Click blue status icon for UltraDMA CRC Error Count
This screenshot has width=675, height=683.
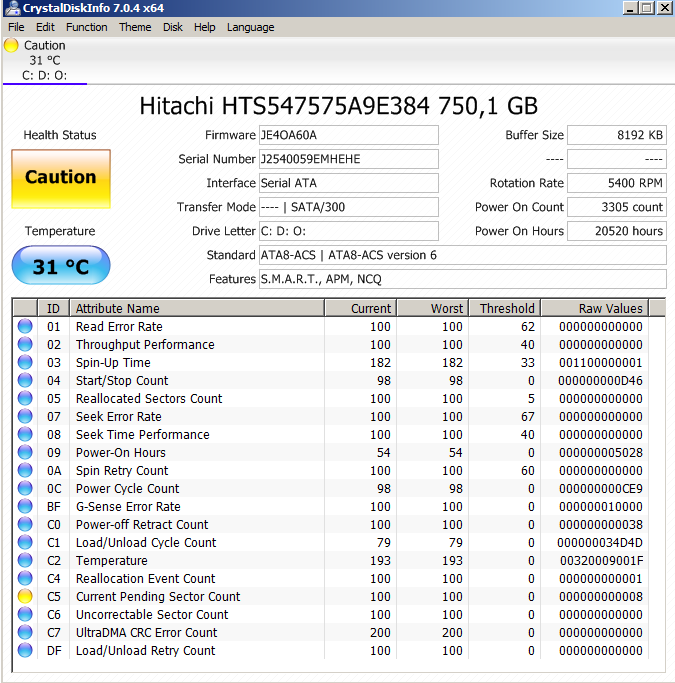click(25, 632)
